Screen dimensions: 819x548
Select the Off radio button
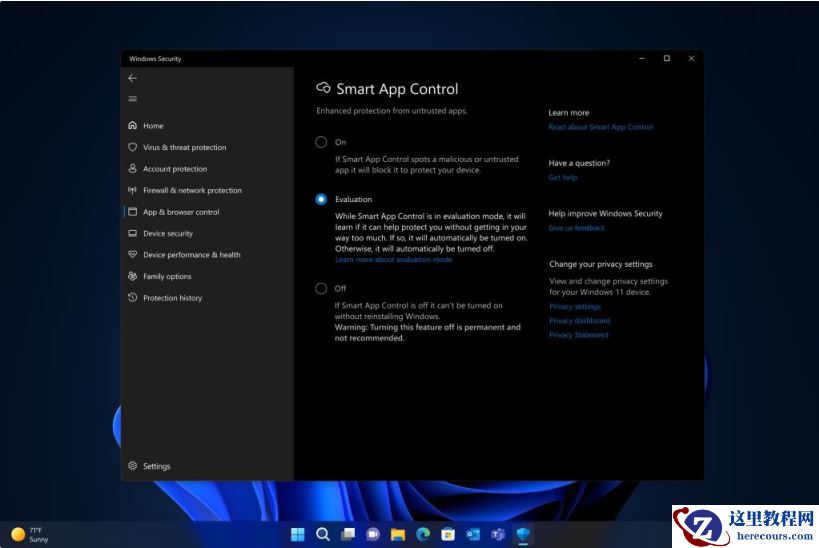[321, 288]
